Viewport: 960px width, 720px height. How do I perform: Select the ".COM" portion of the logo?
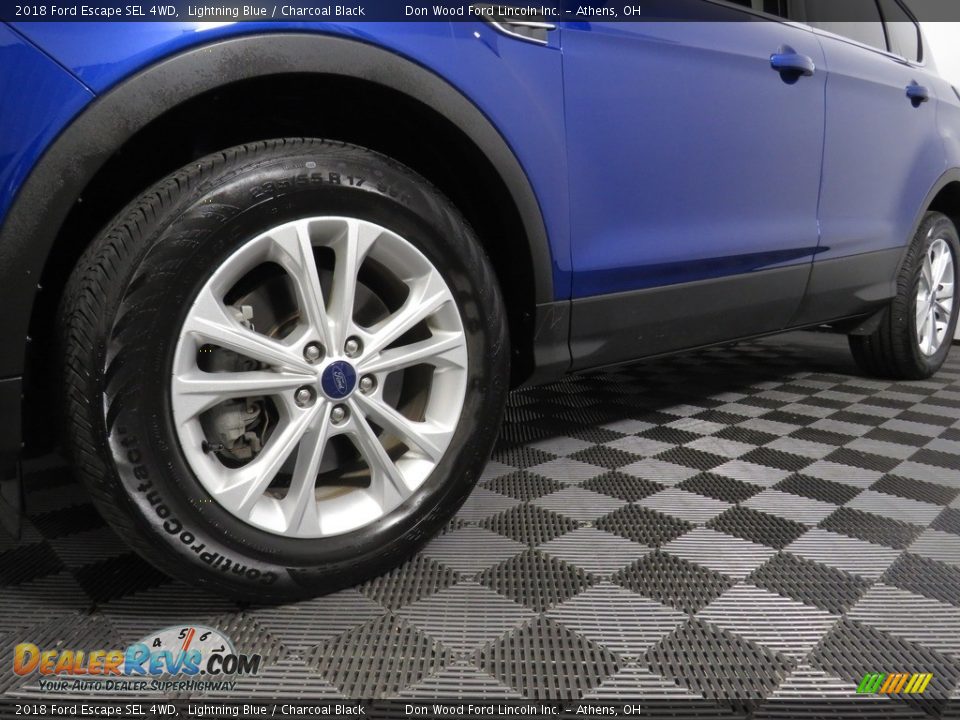click(228, 663)
